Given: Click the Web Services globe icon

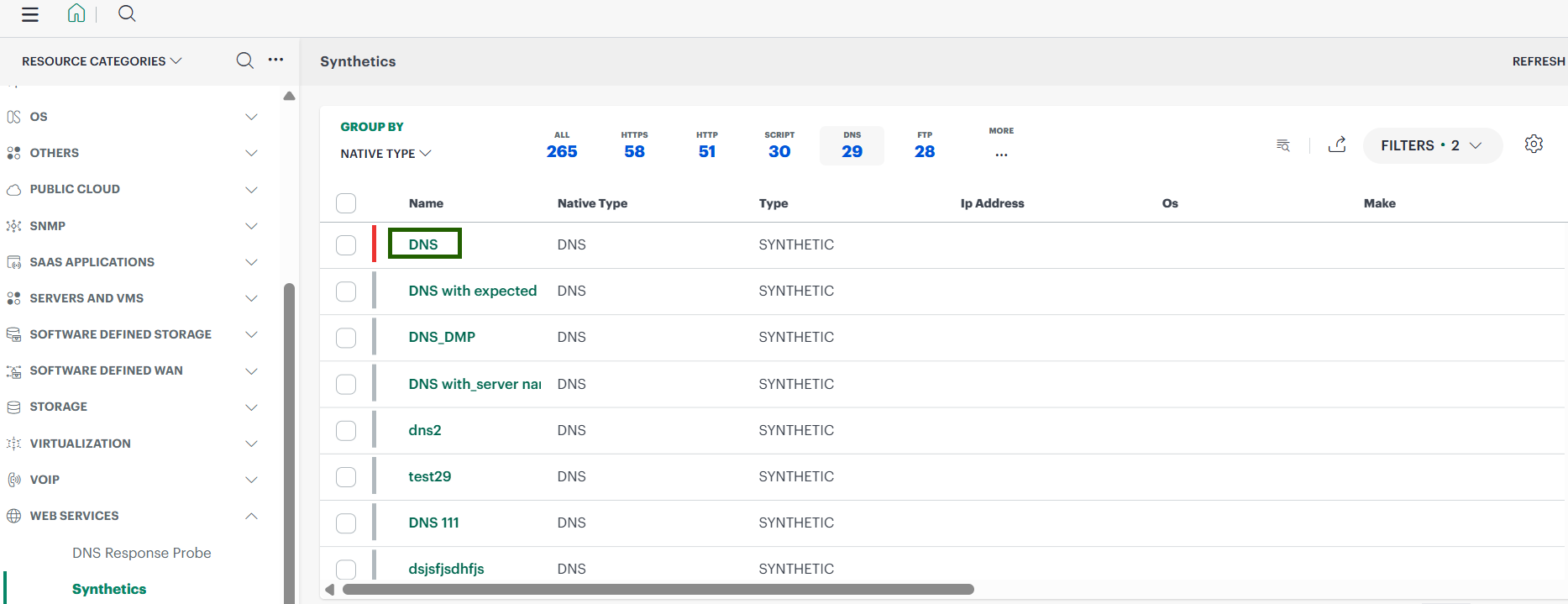Looking at the screenshot, I should click(13, 516).
